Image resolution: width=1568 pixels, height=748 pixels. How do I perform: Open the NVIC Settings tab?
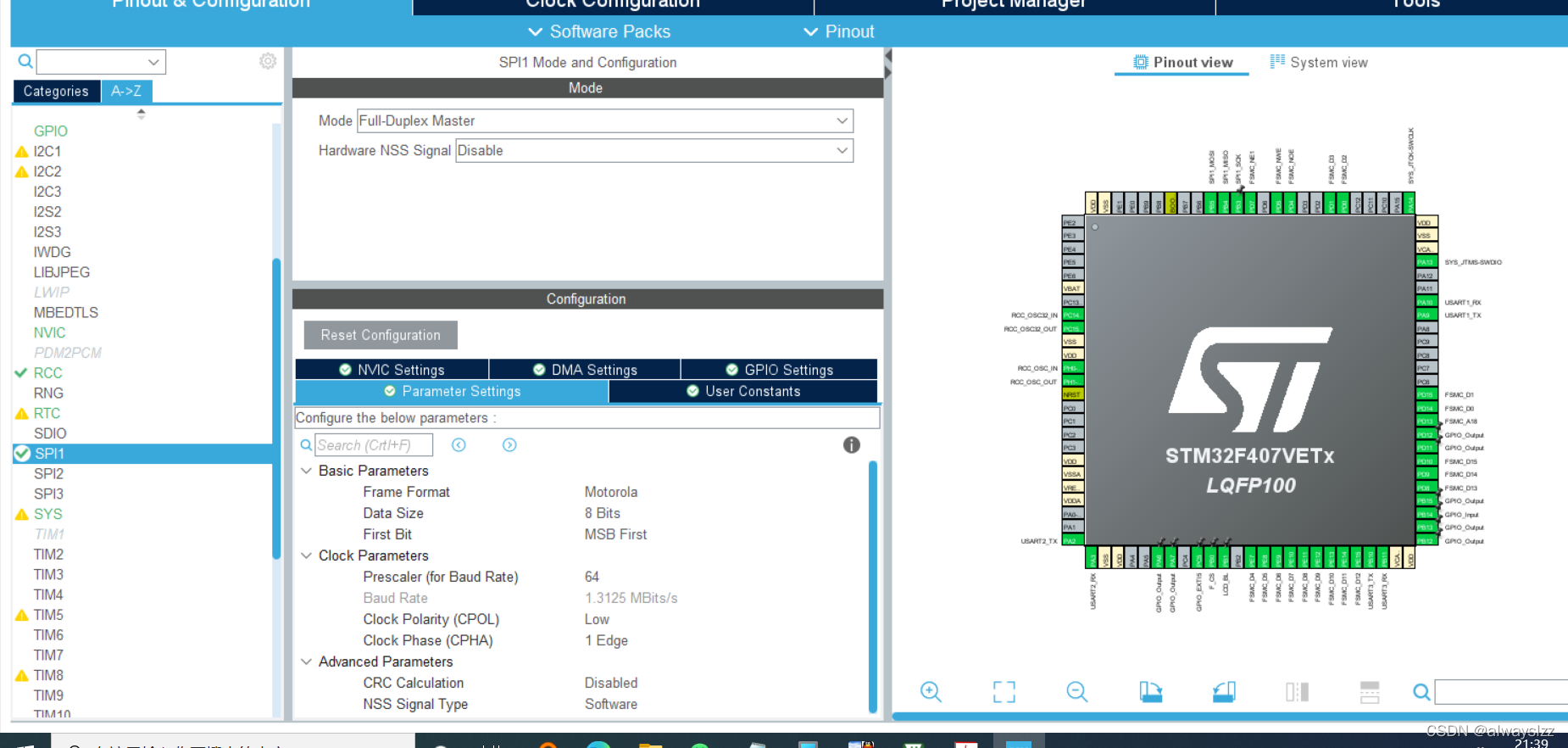pyautogui.click(x=392, y=370)
